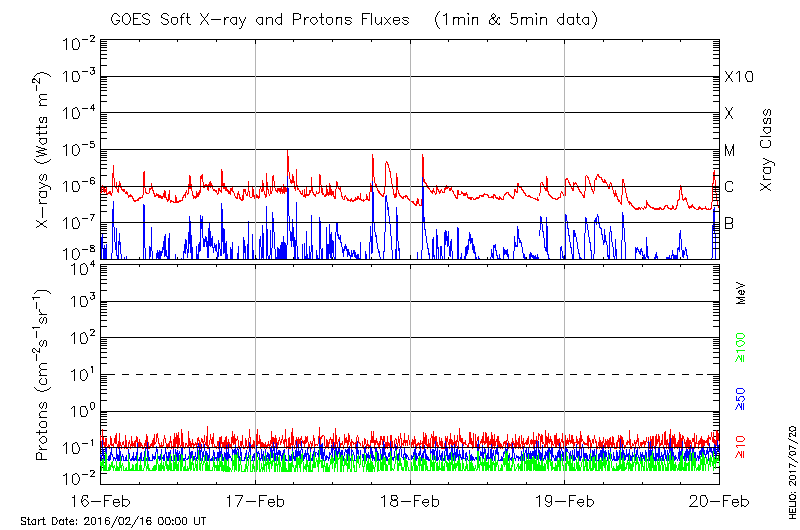800x530 pixels.
Task: Click the Start Date 2016/02/16 text
Action: [x=113, y=522]
